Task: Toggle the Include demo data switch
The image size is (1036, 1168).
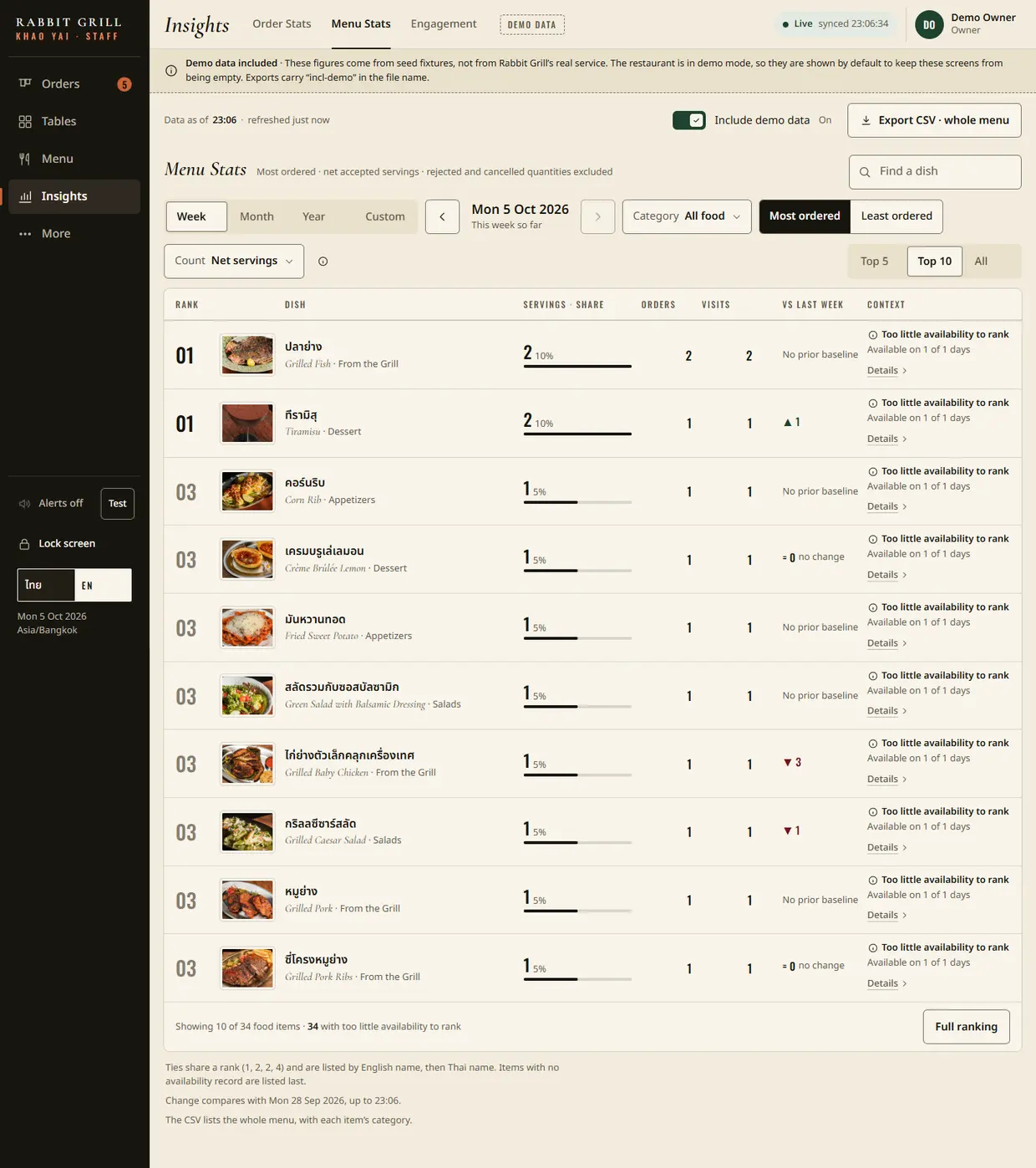Action: pyautogui.click(x=689, y=120)
